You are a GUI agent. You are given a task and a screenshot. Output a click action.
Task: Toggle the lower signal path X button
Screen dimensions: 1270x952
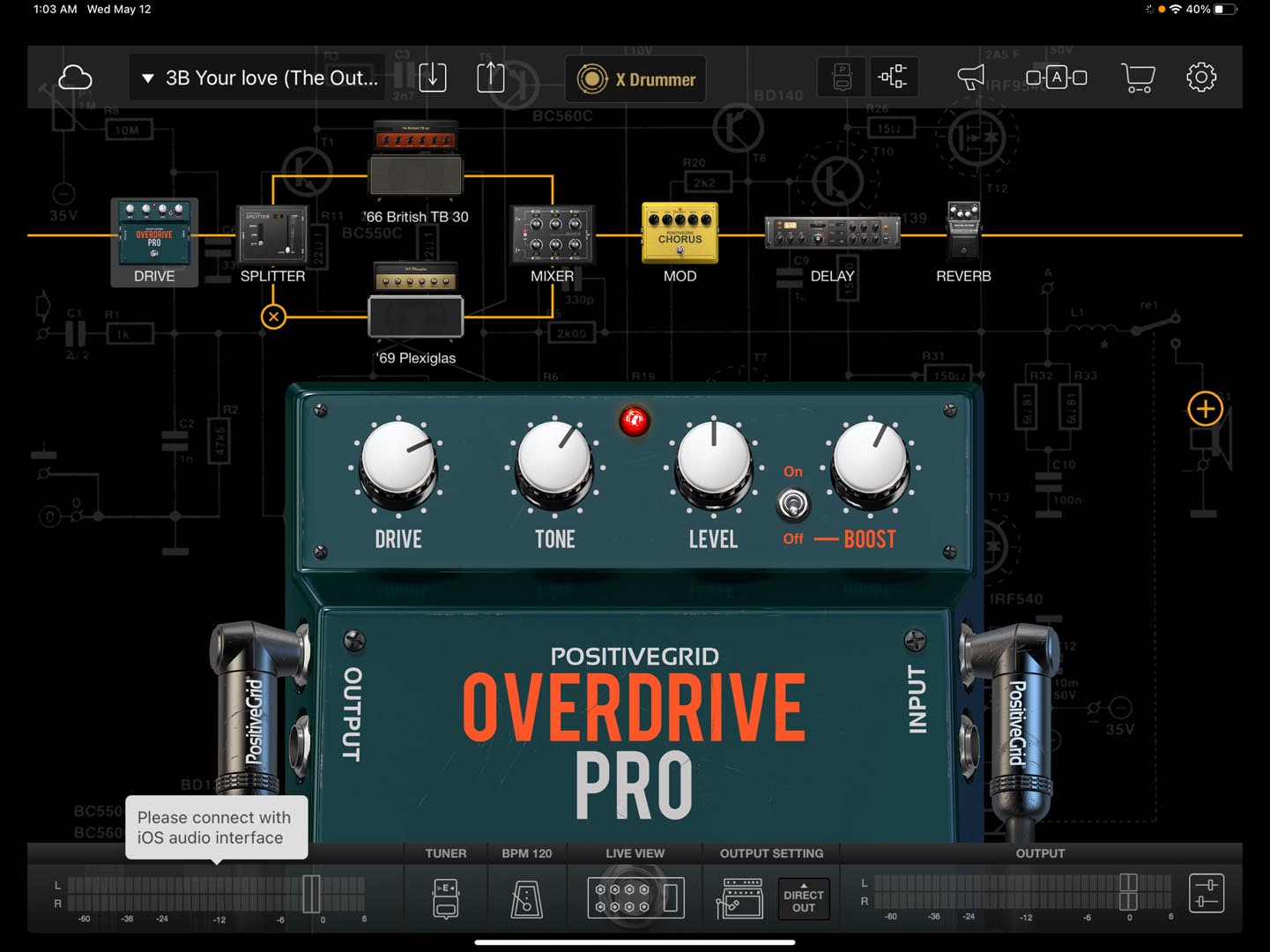(x=274, y=316)
